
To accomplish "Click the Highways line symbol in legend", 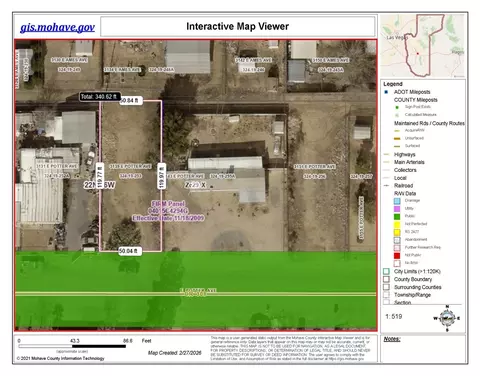I will pyautogui.click(x=387, y=154).
